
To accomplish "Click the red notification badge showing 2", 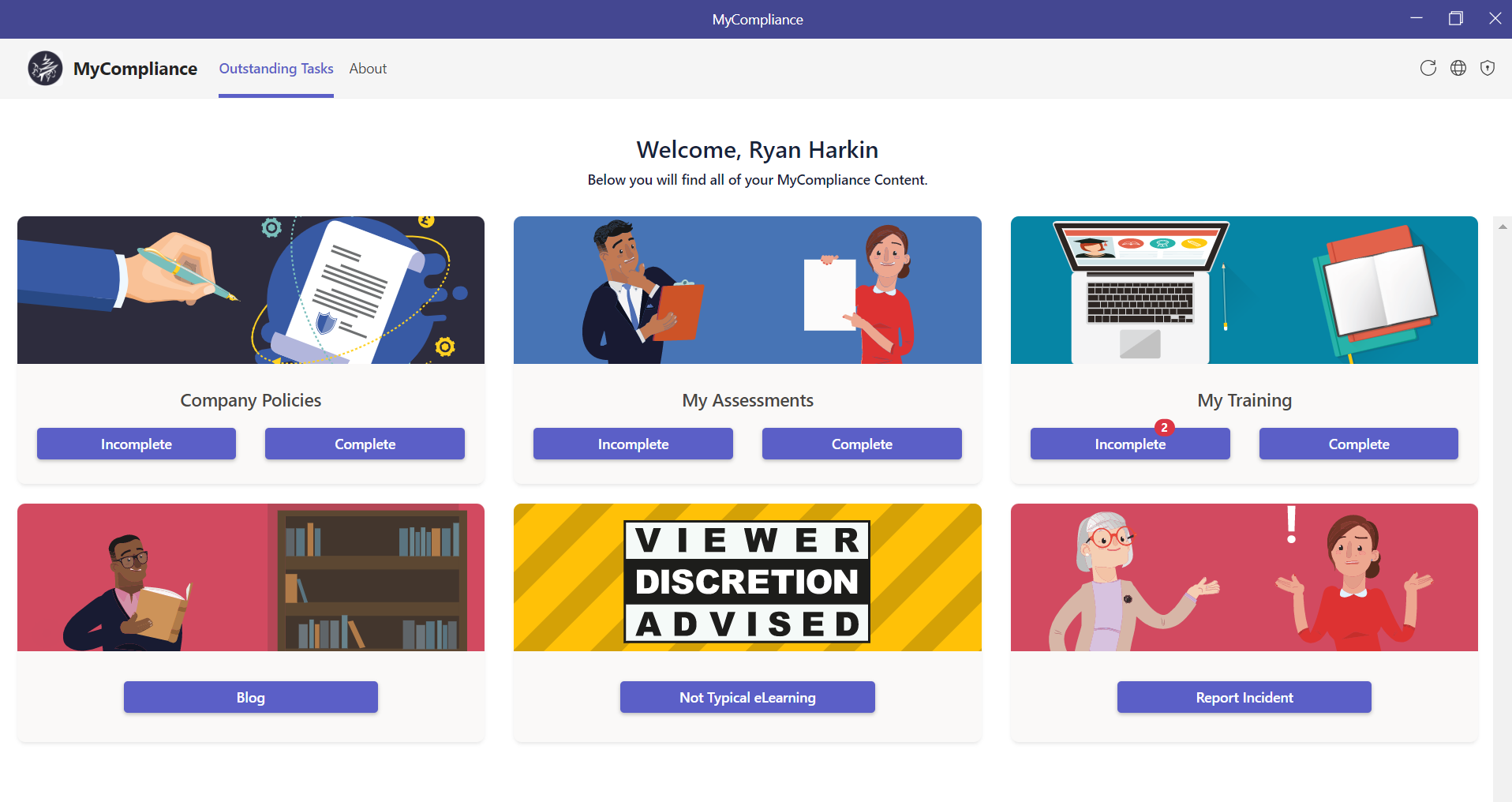I will tap(1164, 427).
